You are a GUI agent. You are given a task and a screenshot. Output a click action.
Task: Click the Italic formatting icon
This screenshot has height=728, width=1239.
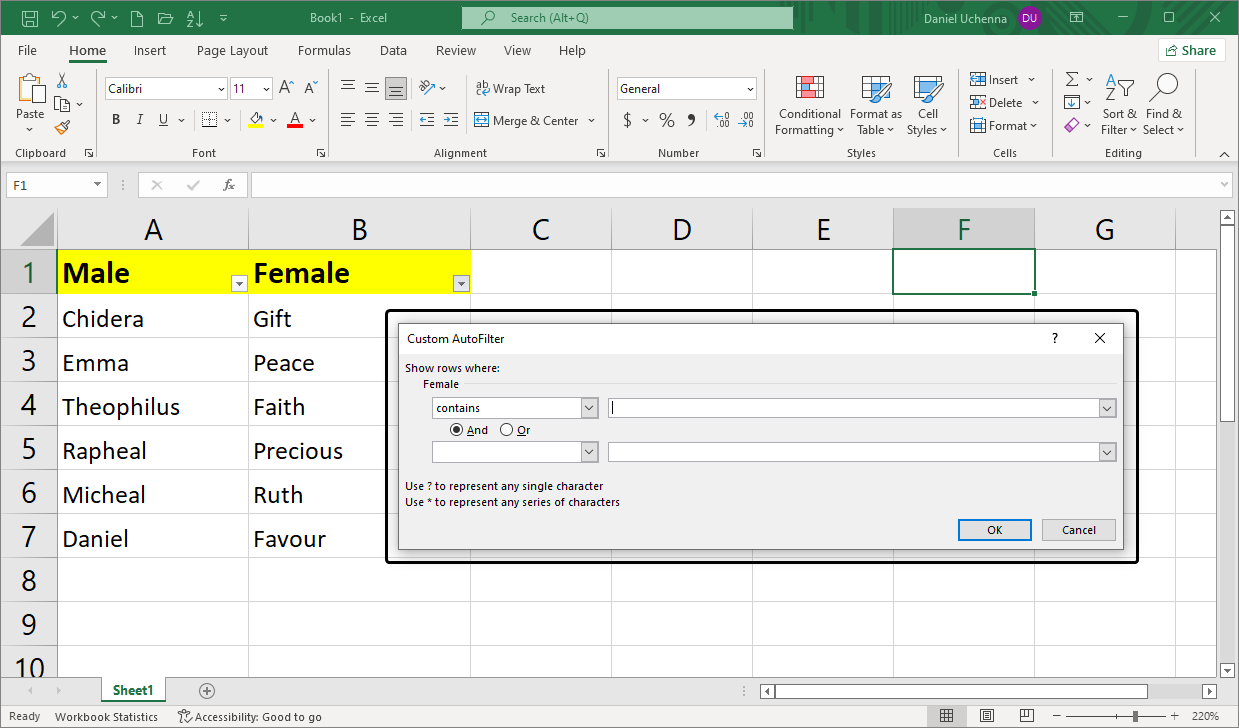139,120
